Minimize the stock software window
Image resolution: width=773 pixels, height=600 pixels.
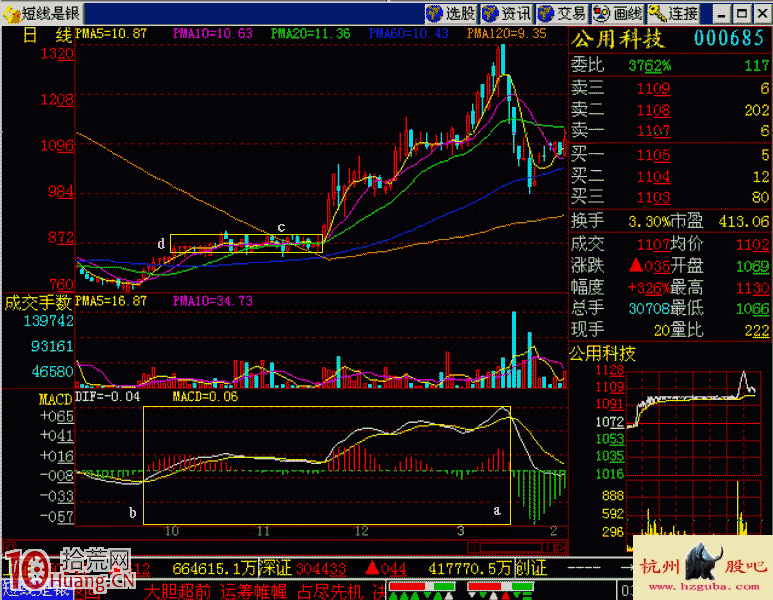pyautogui.click(x=721, y=14)
